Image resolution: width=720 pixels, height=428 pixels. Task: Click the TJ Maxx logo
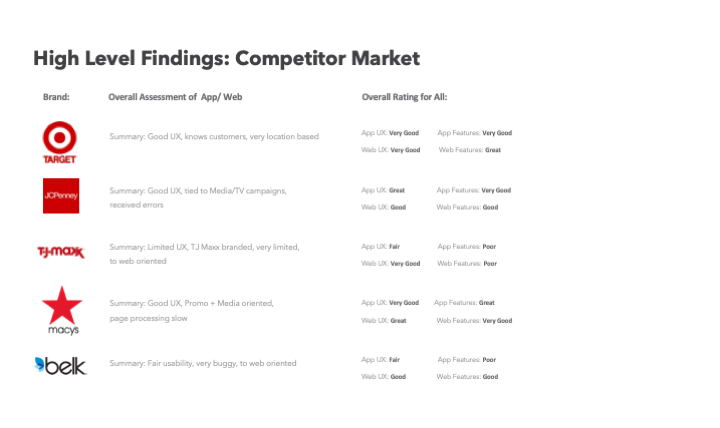pyautogui.click(x=61, y=253)
